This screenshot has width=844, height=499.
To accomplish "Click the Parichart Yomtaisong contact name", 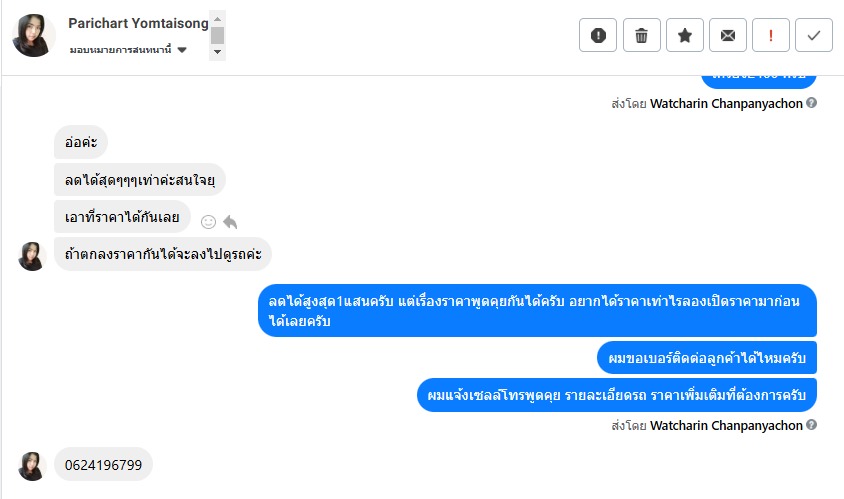I will coord(139,22).
